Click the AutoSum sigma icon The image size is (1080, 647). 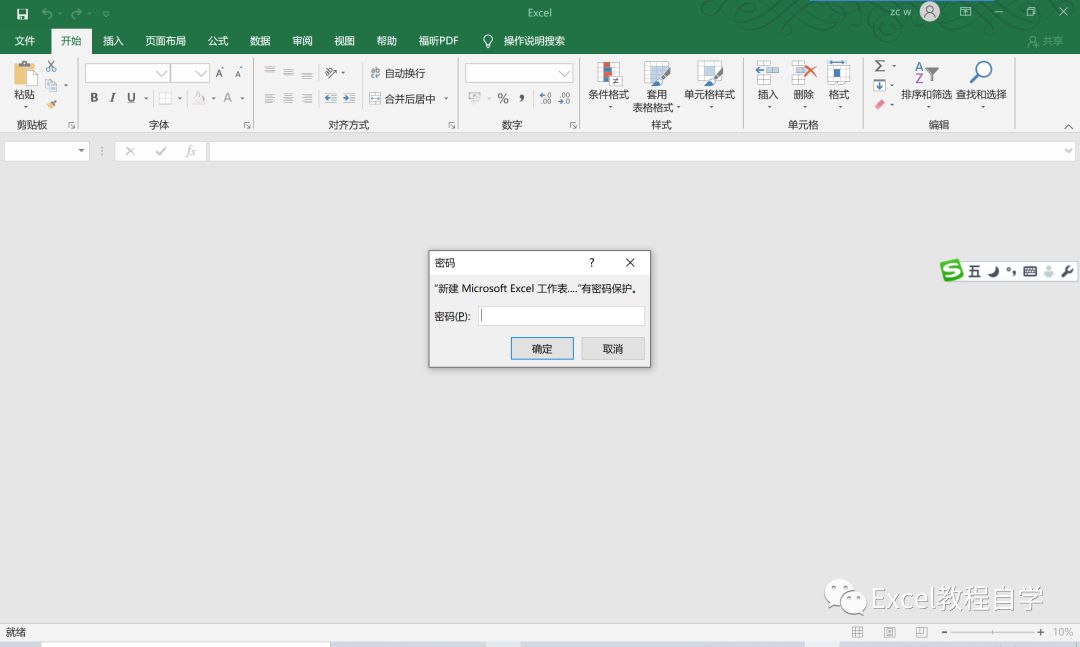click(880, 66)
